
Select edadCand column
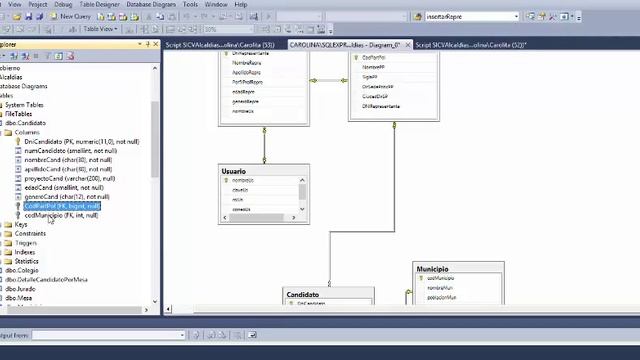pyautogui.click(x=64, y=188)
